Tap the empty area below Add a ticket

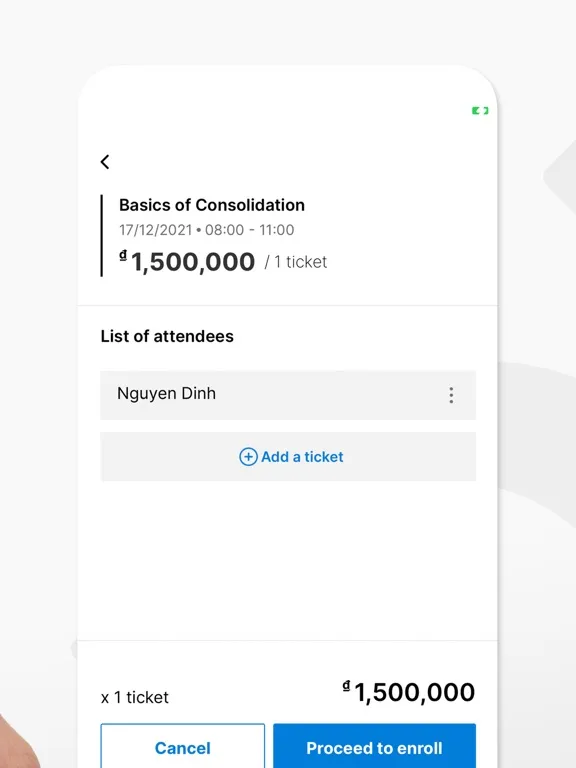click(x=288, y=560)
